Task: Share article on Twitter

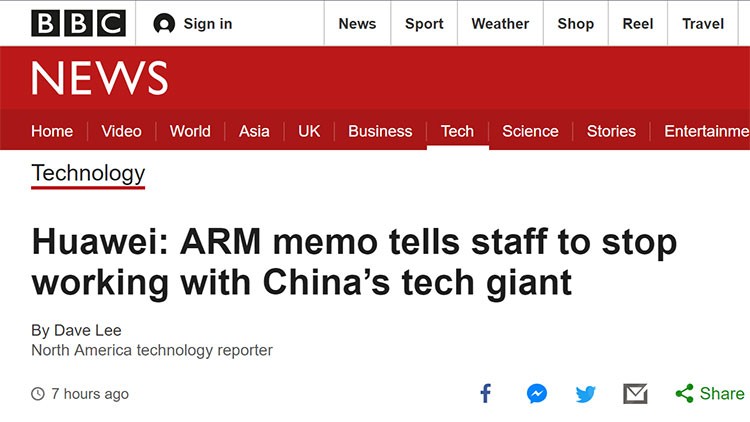Action: click(586, 393)
